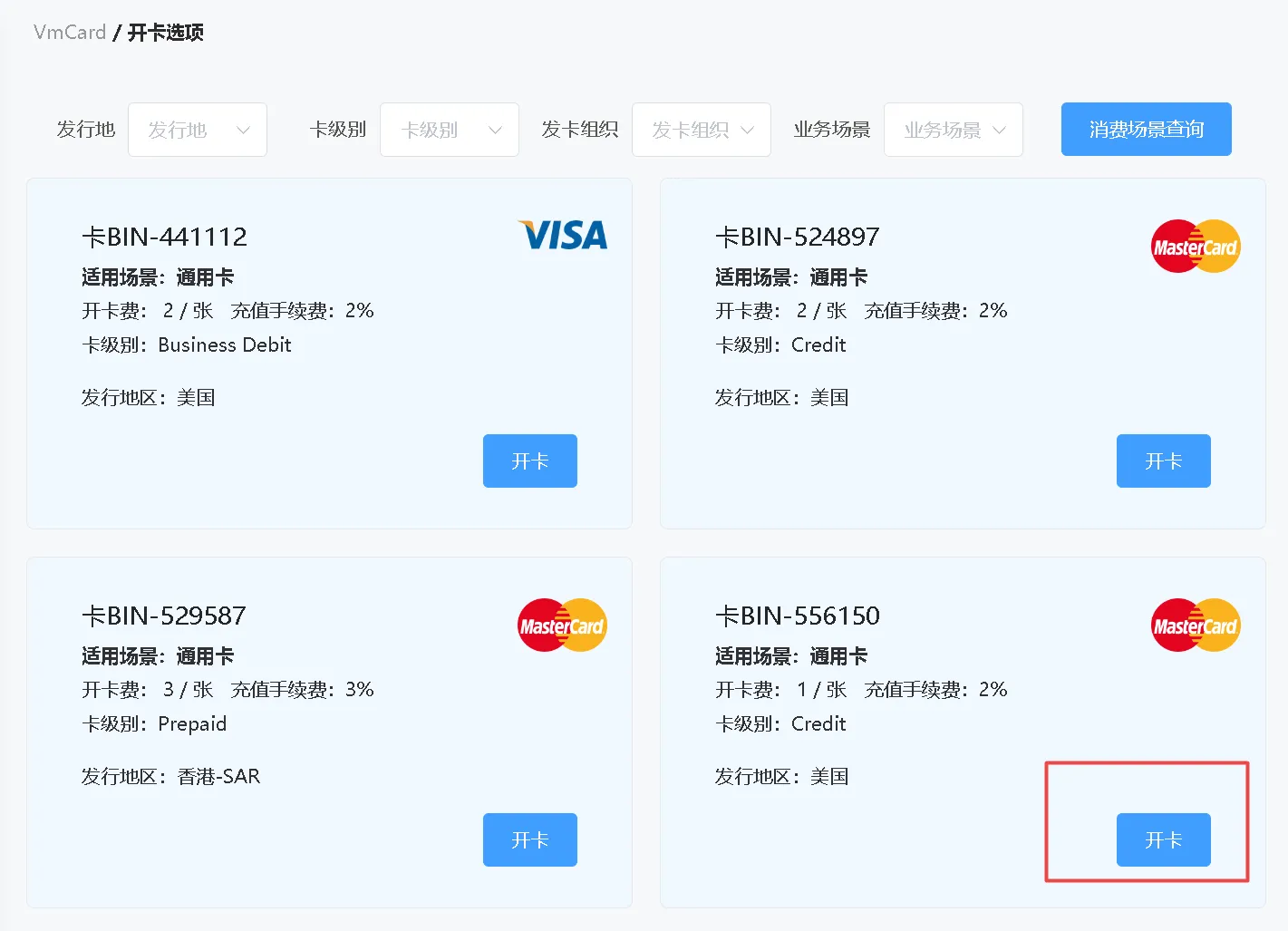Click the MasterCard logo on card BIN-524897
Viewport: 1288px width, 931px height.
[1195, 247]
